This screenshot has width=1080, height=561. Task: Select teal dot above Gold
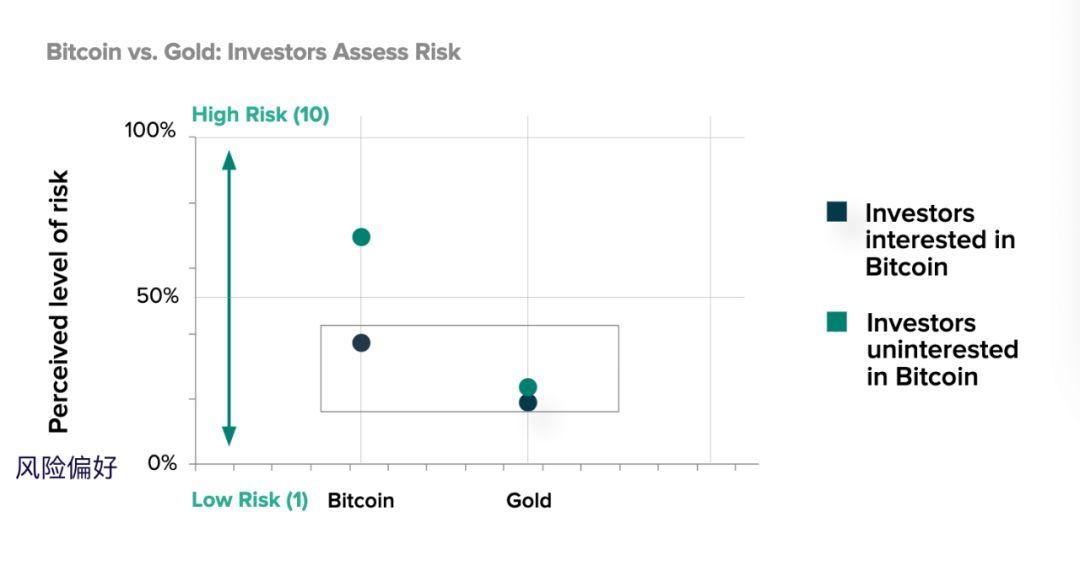coord(528,387)
